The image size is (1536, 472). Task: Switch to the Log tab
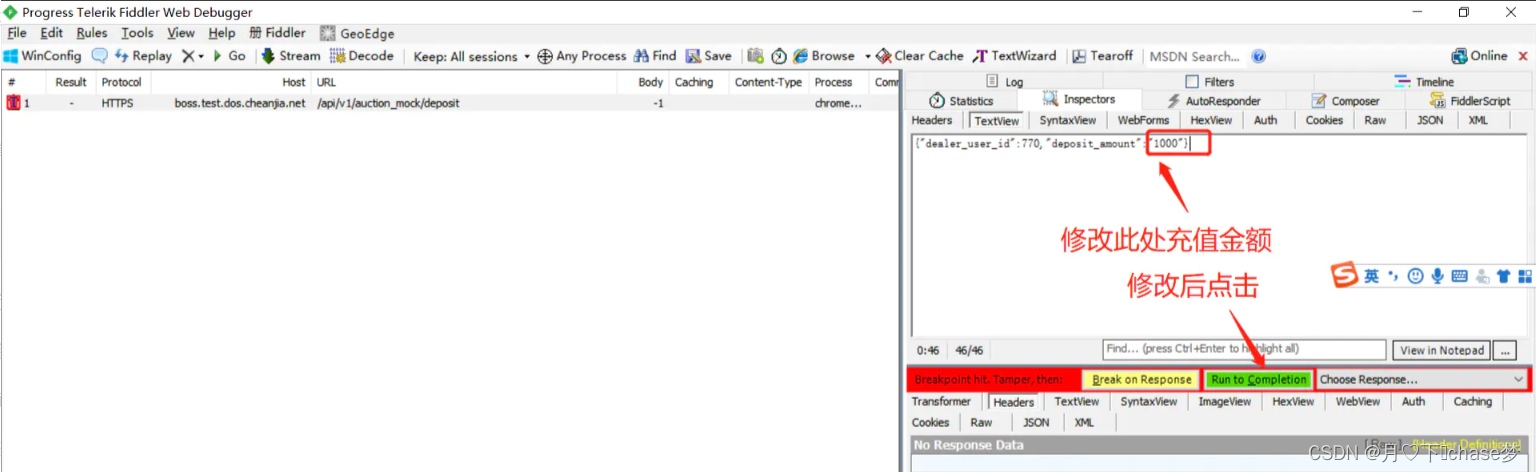(1004, 82)
